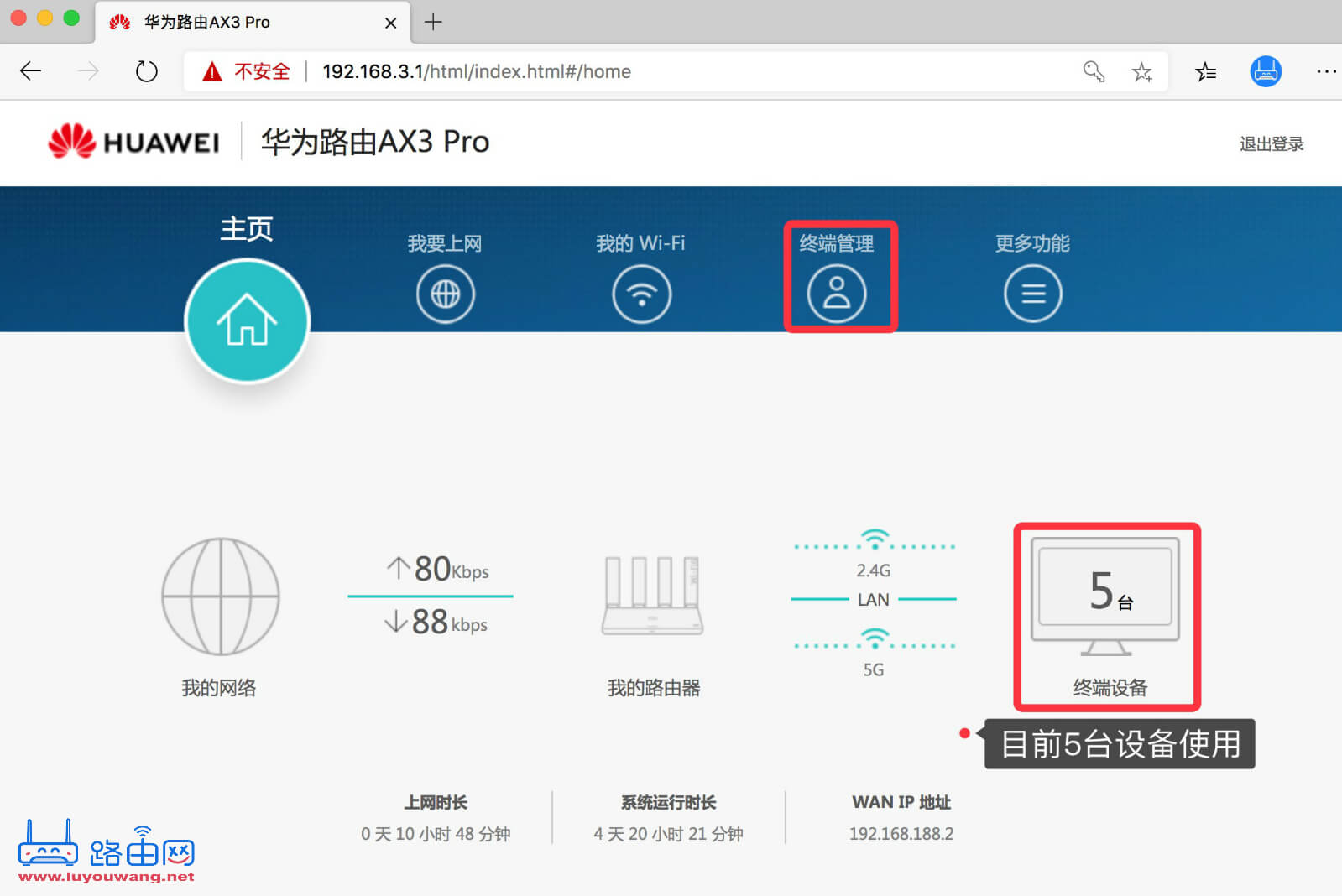
Task: Click the 终端设备 label
Action: 1110,688
